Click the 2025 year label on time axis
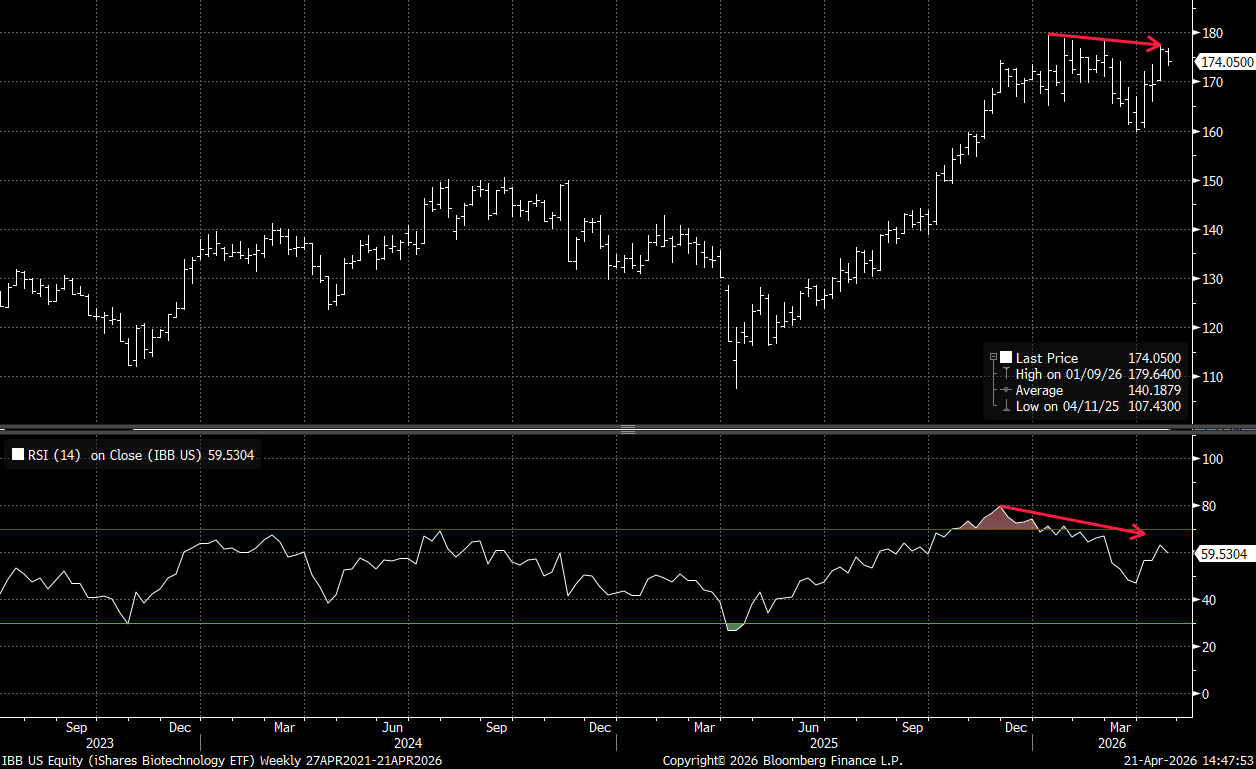 824,744
